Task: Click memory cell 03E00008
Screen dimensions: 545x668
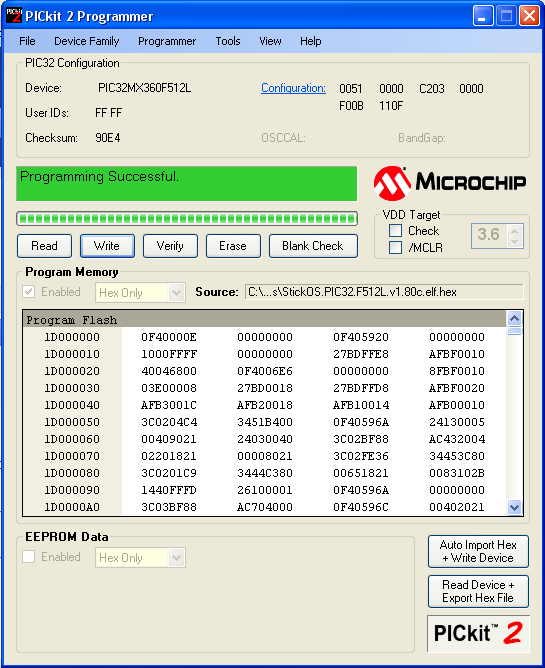Action: point(169,388)
